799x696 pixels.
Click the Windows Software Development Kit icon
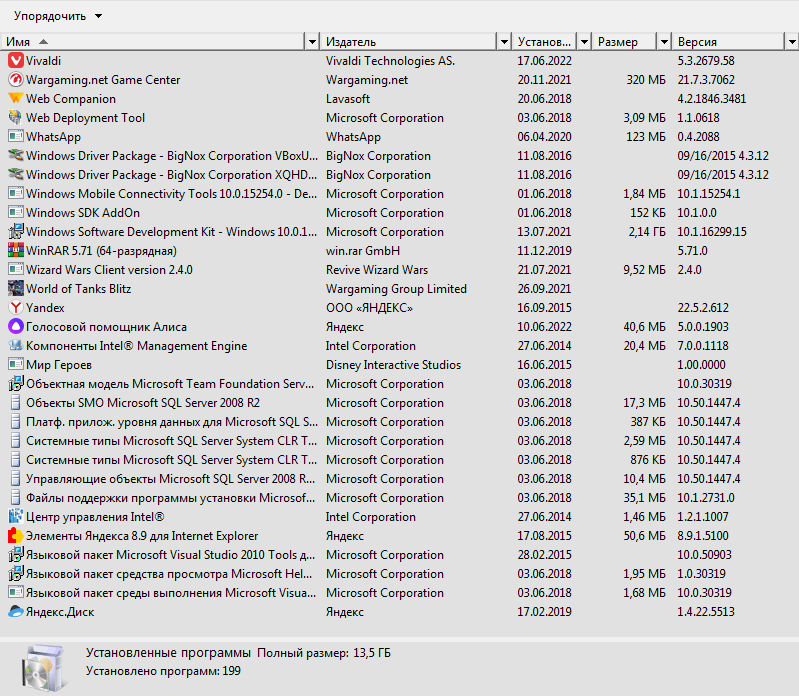pos(16,231)
